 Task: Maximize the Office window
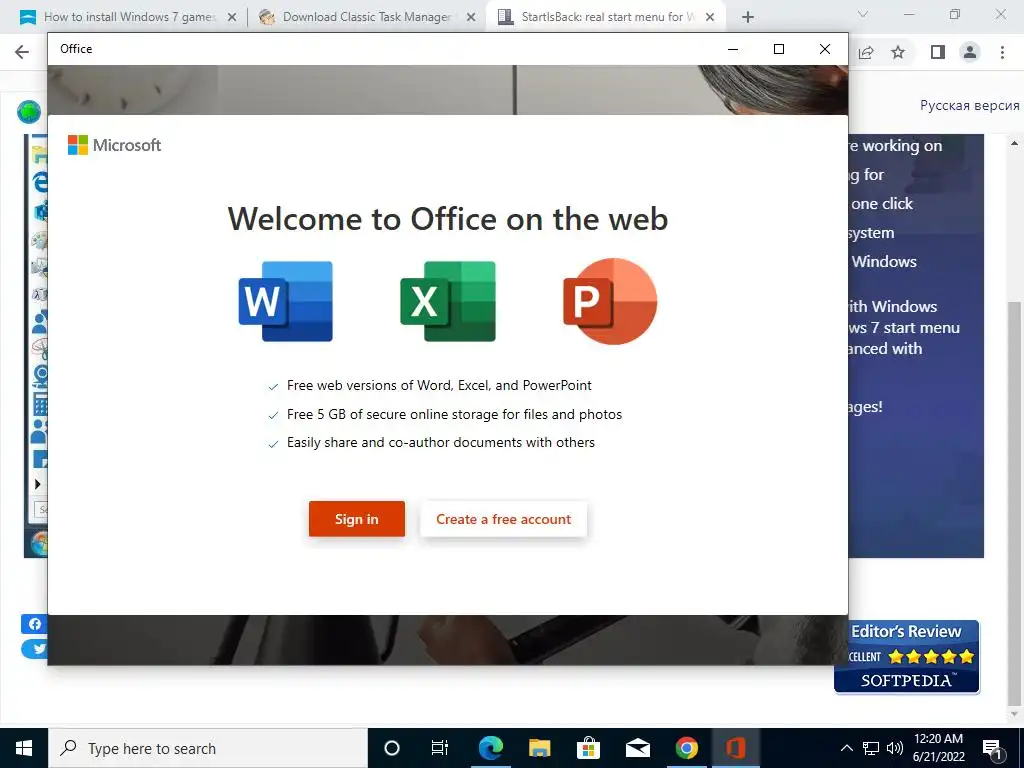[x=778, y=49]
